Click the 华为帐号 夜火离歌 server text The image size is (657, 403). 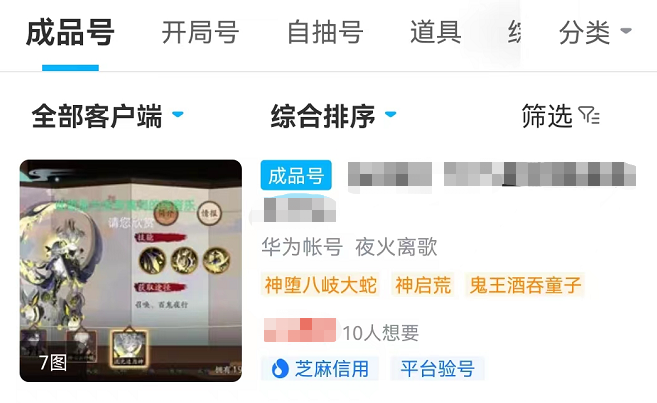pyautogui.click(x=349, y=247)
